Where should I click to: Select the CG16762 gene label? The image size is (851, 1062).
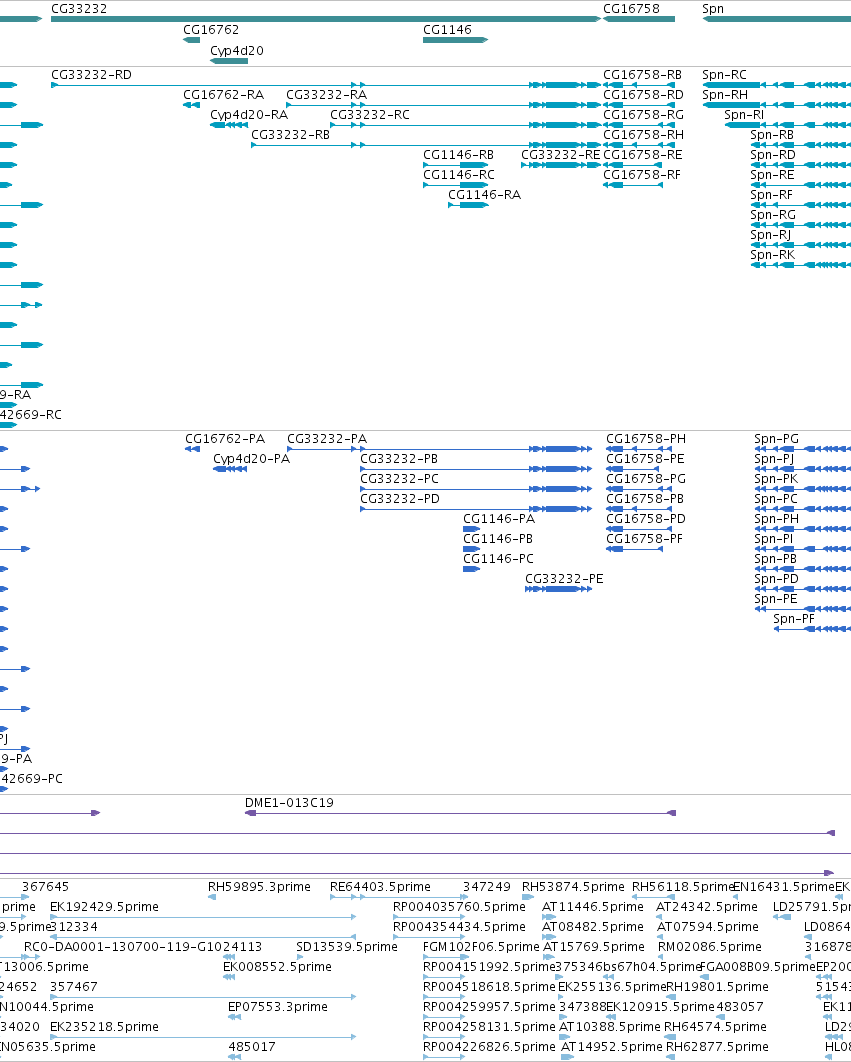pyautogui.click(x=211, y=30)
